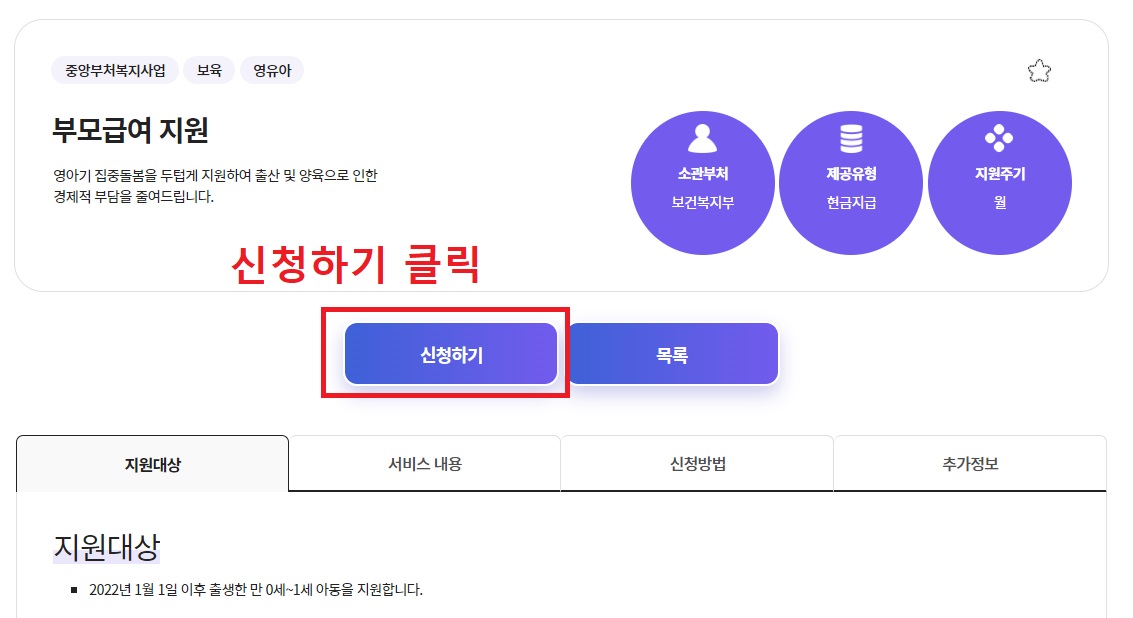This screenshot has height=618, width=1133.
Task: Click the red highlighted apply button area
Action: [450, 353]
